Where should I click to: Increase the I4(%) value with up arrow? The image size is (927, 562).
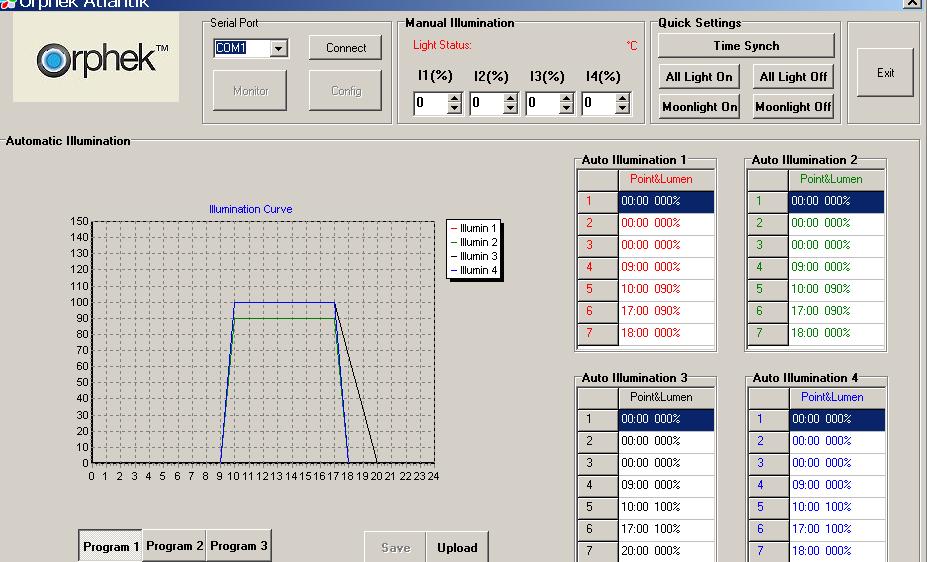click(x=622, y=98)
